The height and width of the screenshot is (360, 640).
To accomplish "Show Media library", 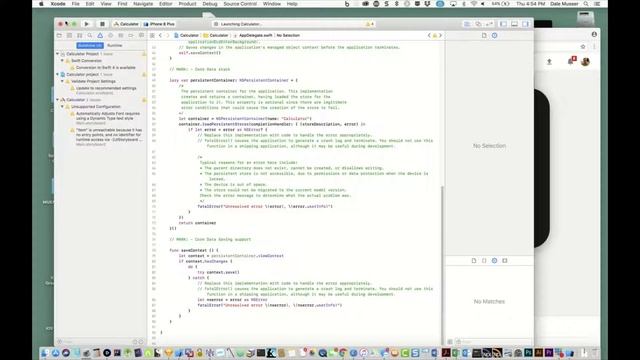I will point(505,260).
